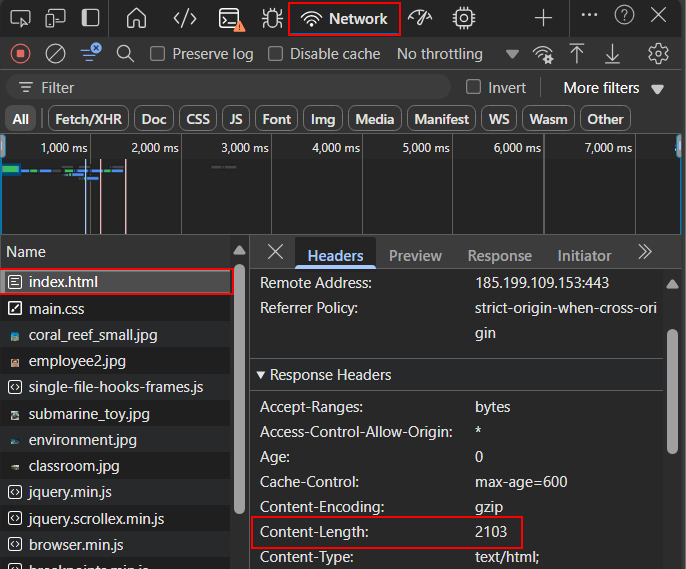Select classroom.jpg request
686x569 pixels.
(116, 466)
